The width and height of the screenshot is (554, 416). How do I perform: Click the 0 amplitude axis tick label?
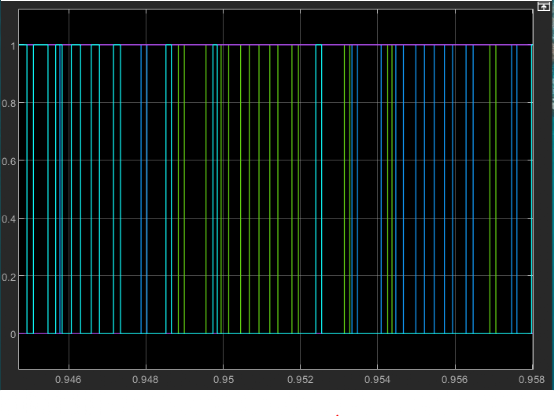coord(13,334)
